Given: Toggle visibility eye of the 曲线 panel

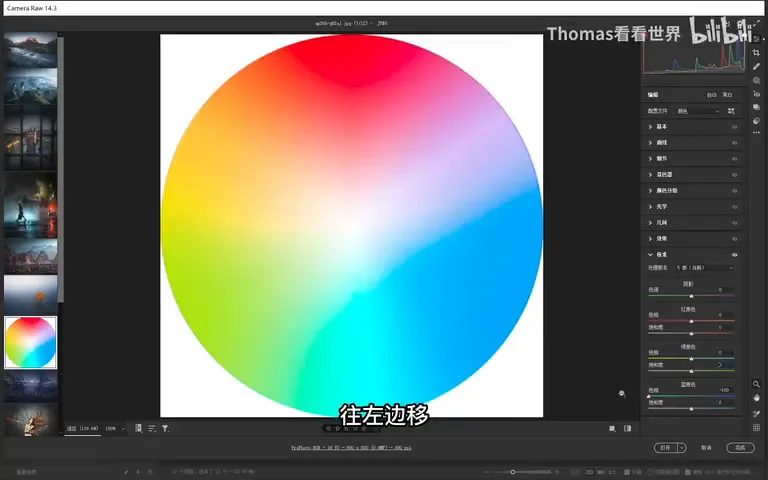Looking at the screenshot, I should coord(735,143).
